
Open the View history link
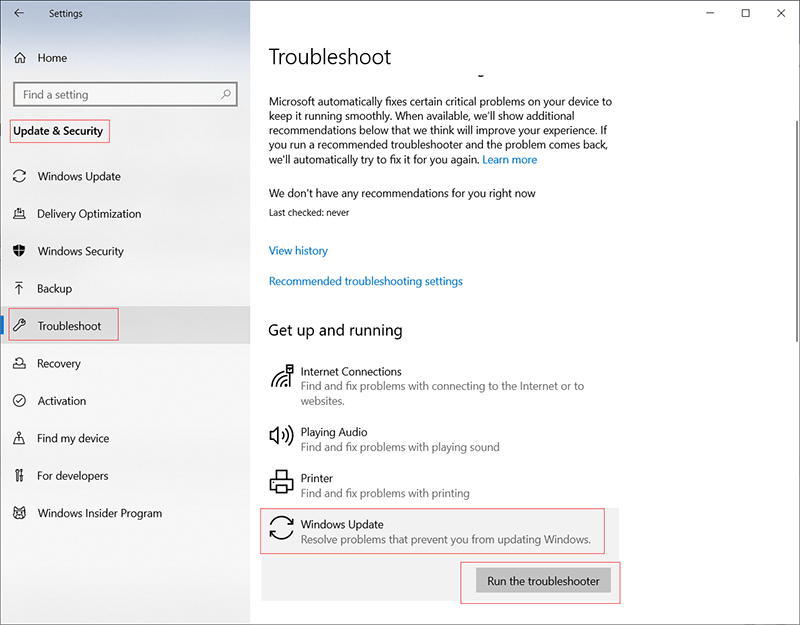[298, 251]
